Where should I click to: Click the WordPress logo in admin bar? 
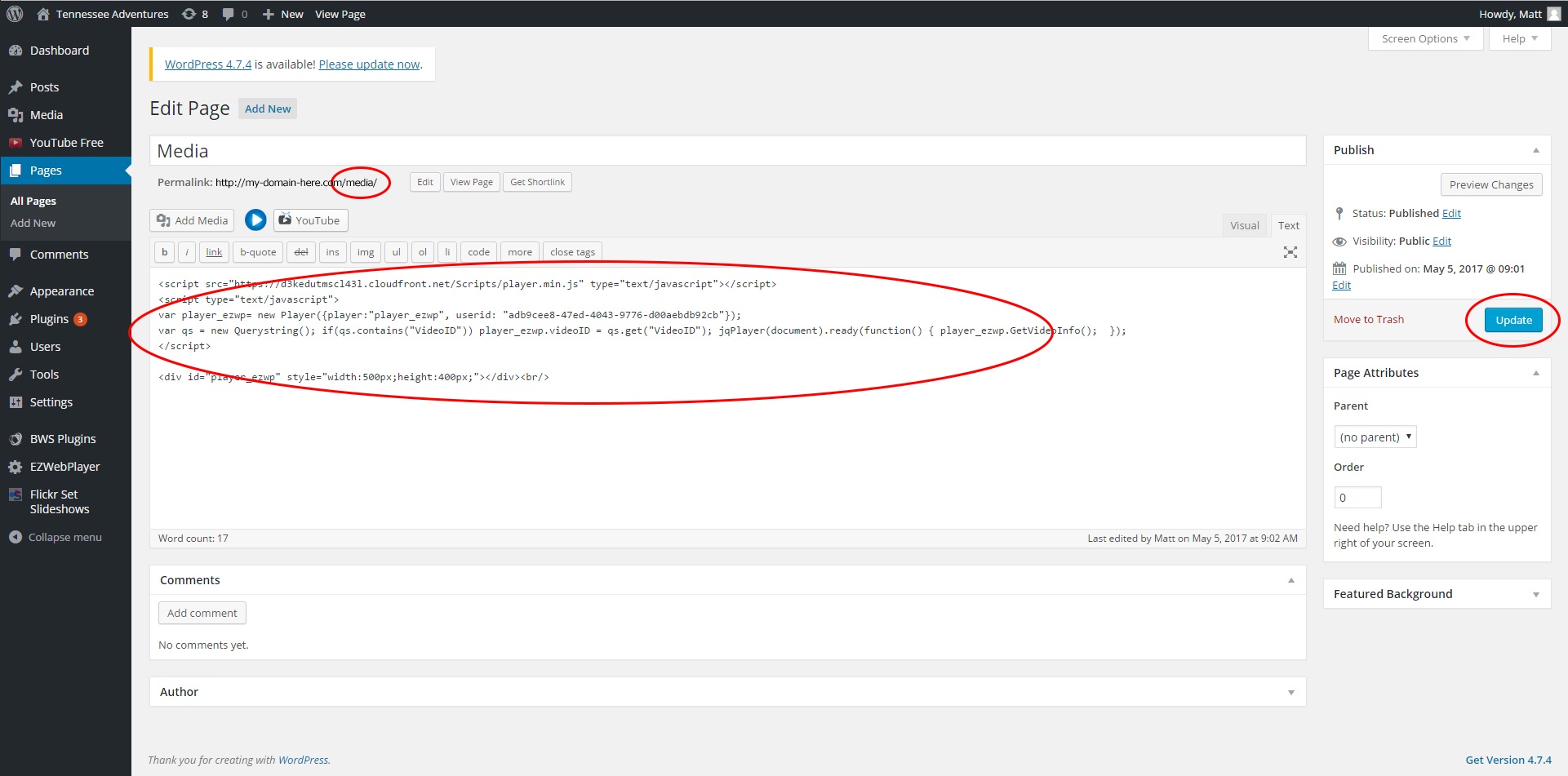coord(15,14)
